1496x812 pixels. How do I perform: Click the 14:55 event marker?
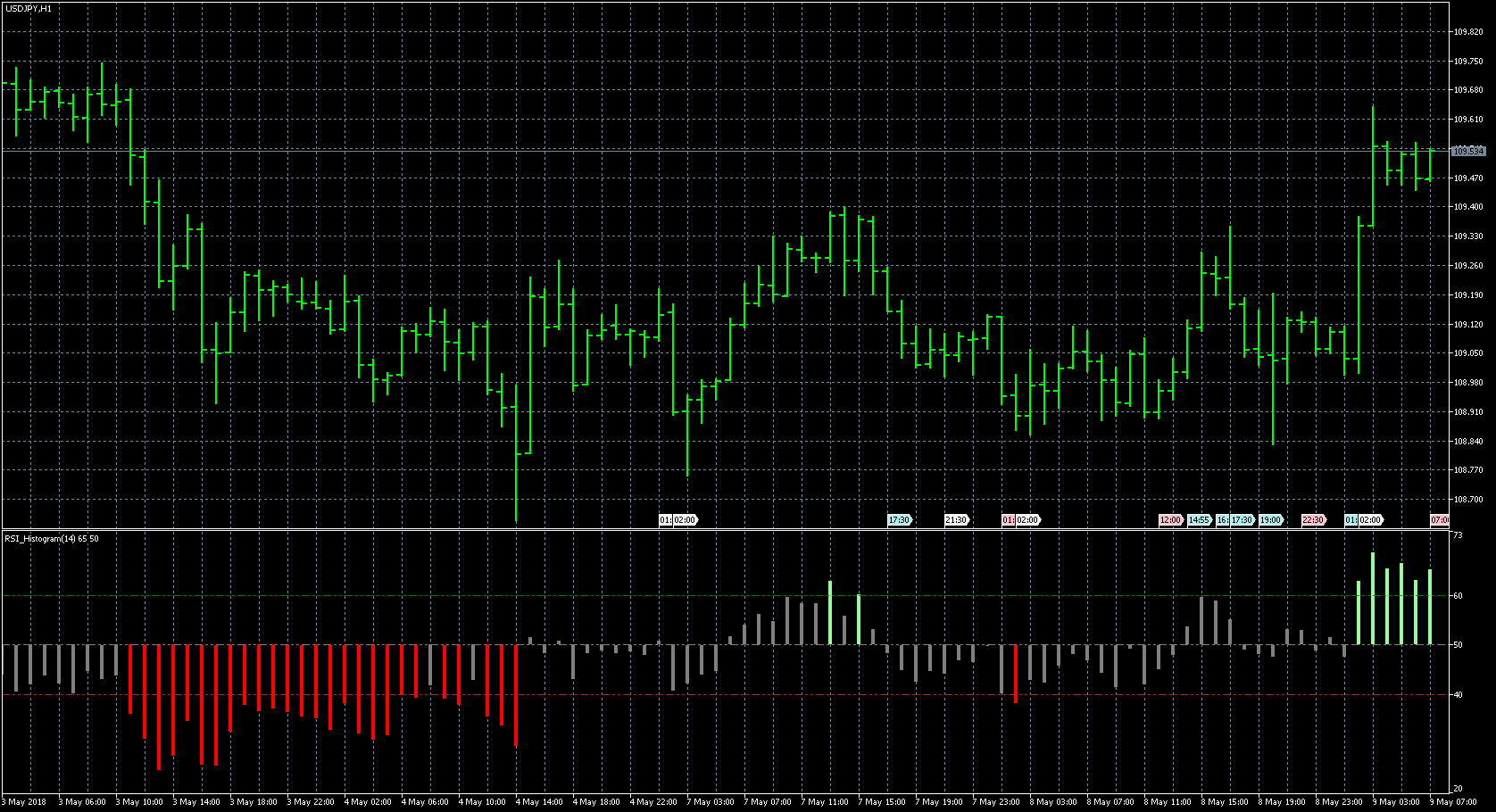click(x=1199, y=520)
